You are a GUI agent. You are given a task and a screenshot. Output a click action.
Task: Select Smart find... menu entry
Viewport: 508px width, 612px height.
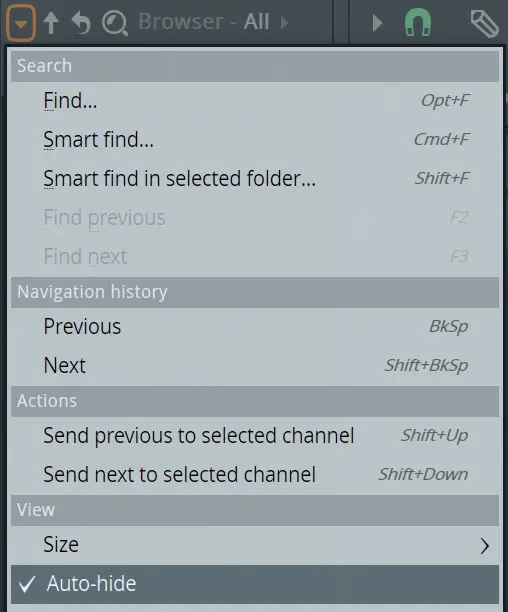click(255, 140)
